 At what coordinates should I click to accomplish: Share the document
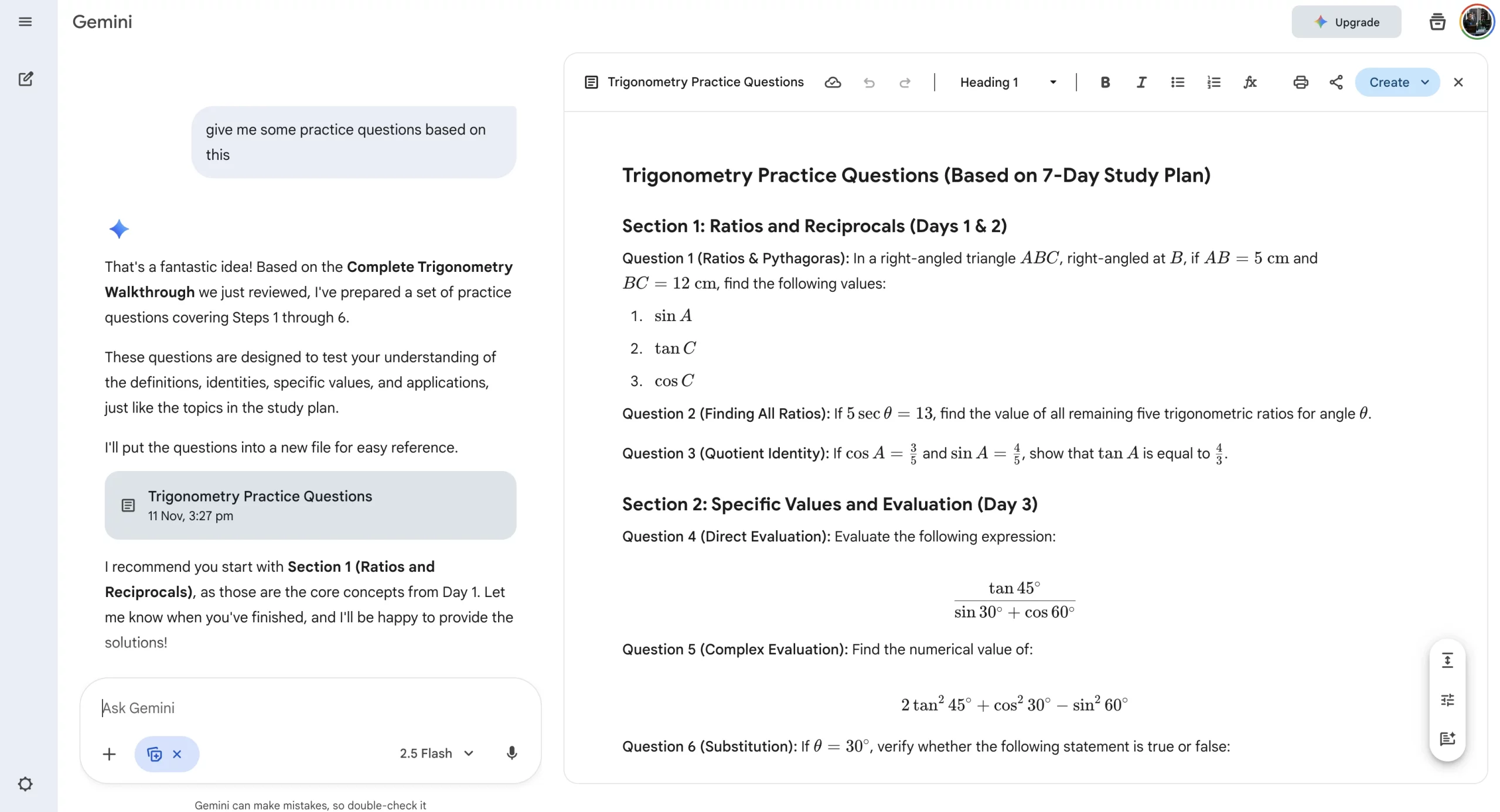(x=1336, y=82)
